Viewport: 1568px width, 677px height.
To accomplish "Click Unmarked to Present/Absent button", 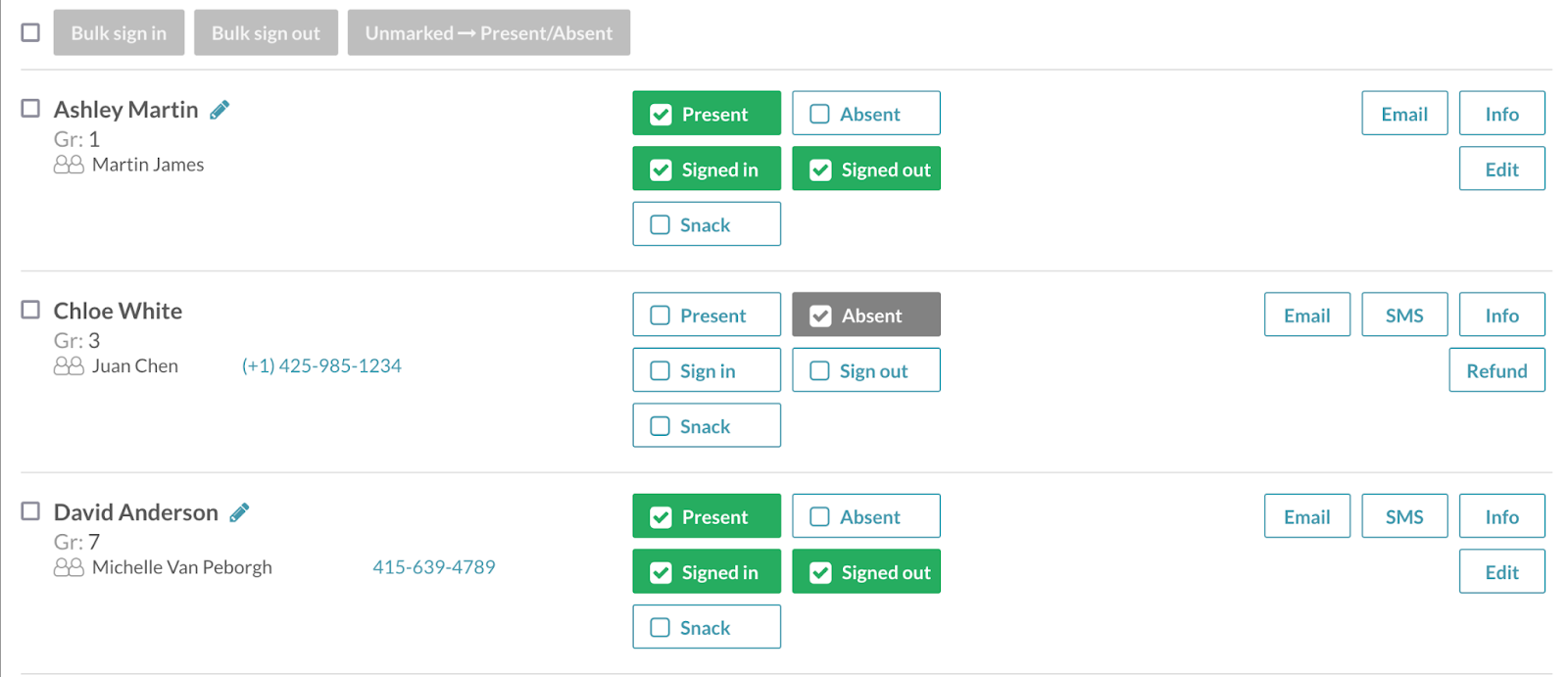I will pyautogui.click(x=488, y=33).
